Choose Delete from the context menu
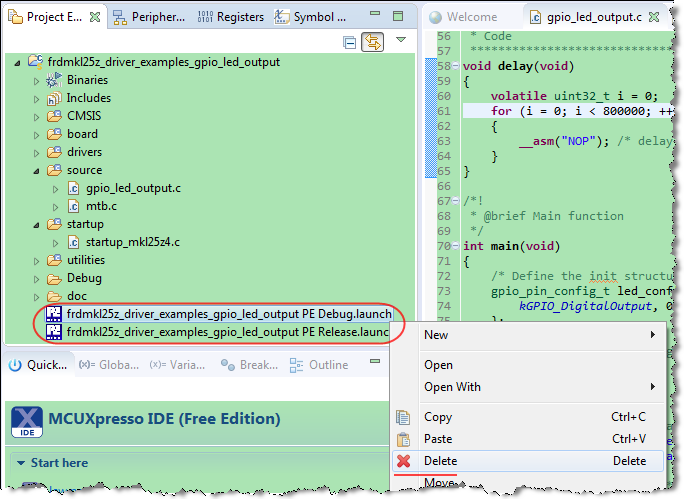684x499 pixels. pos(528,461)
